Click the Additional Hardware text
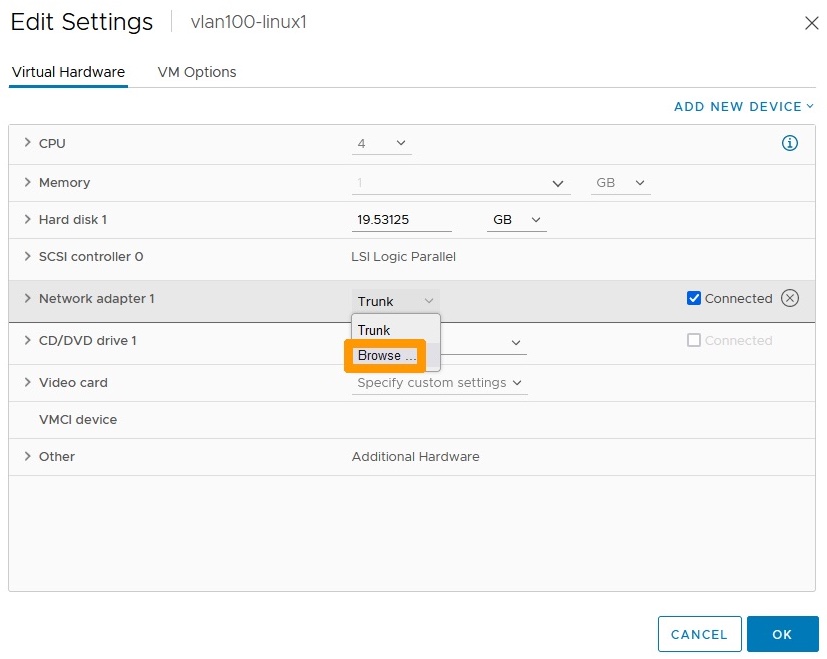This screenshot has height=659, width=827. tap(416, 456)
